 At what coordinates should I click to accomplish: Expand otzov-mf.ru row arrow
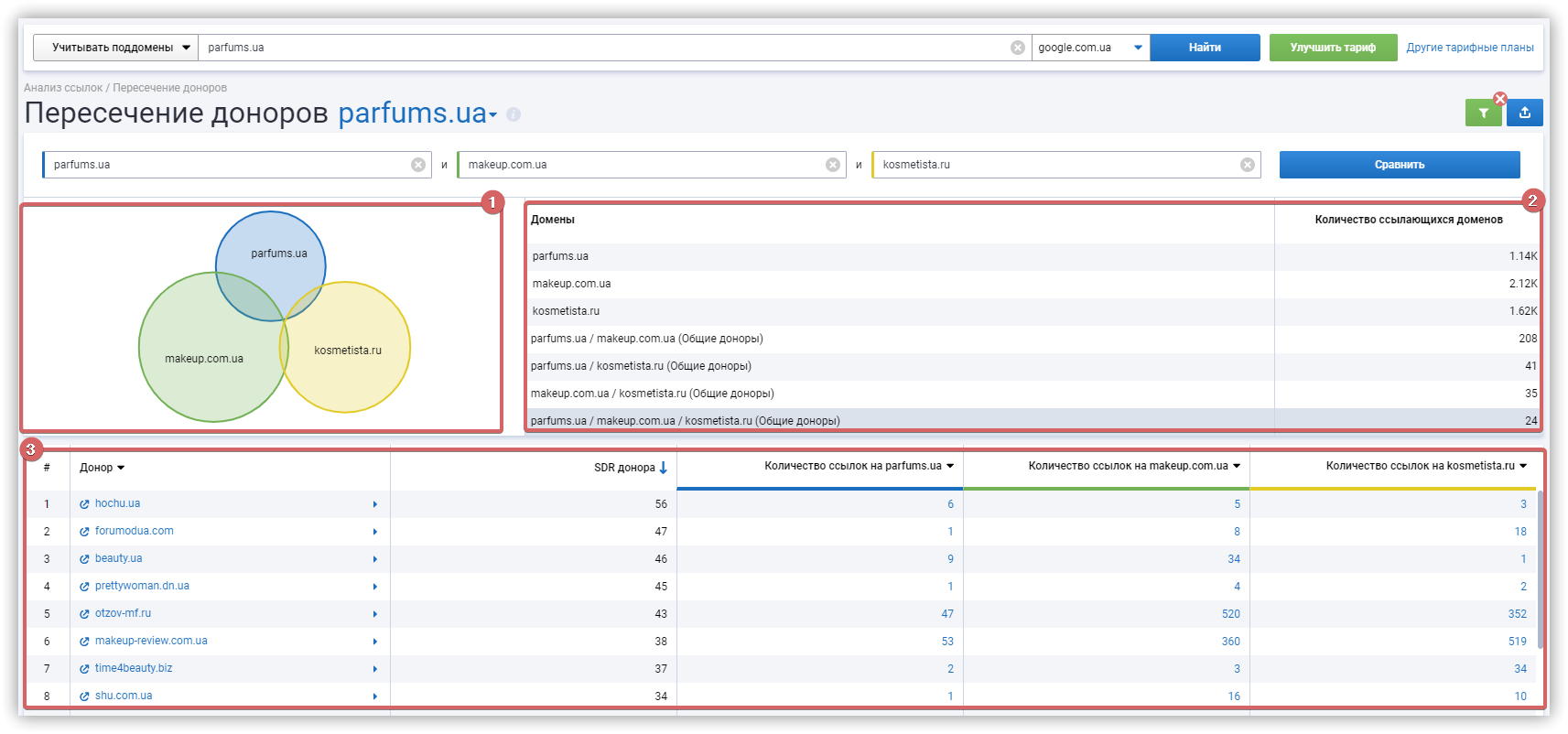375,614
